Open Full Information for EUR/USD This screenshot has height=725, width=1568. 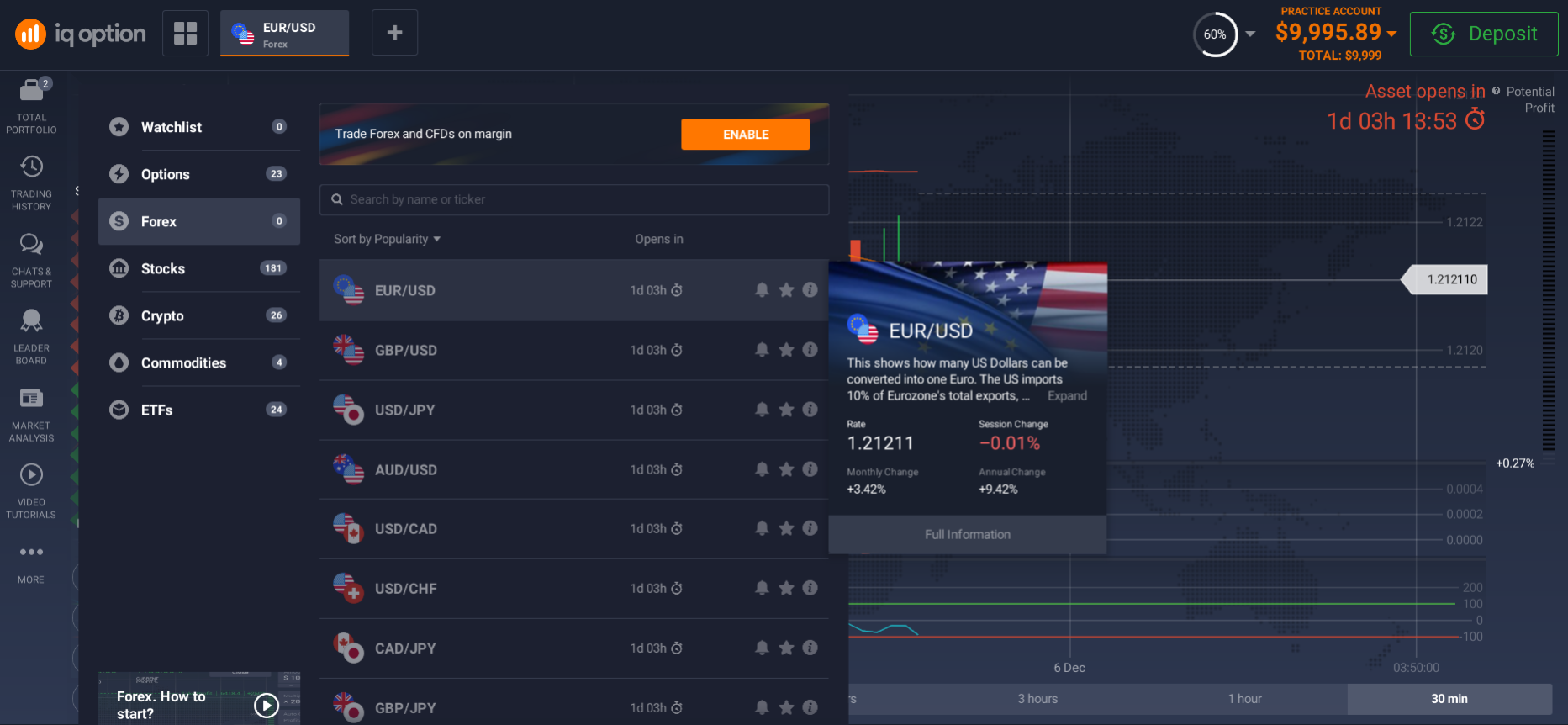pos(968,534)
